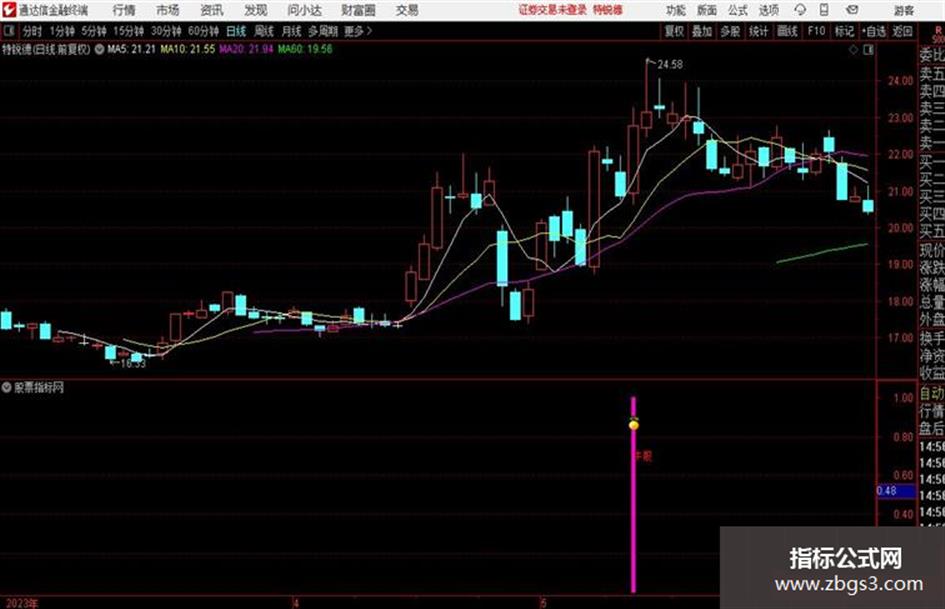The width and height of the screenshot is (945, 609).
Task: Click the 标记 mark button
Action: tap(844, 31)
